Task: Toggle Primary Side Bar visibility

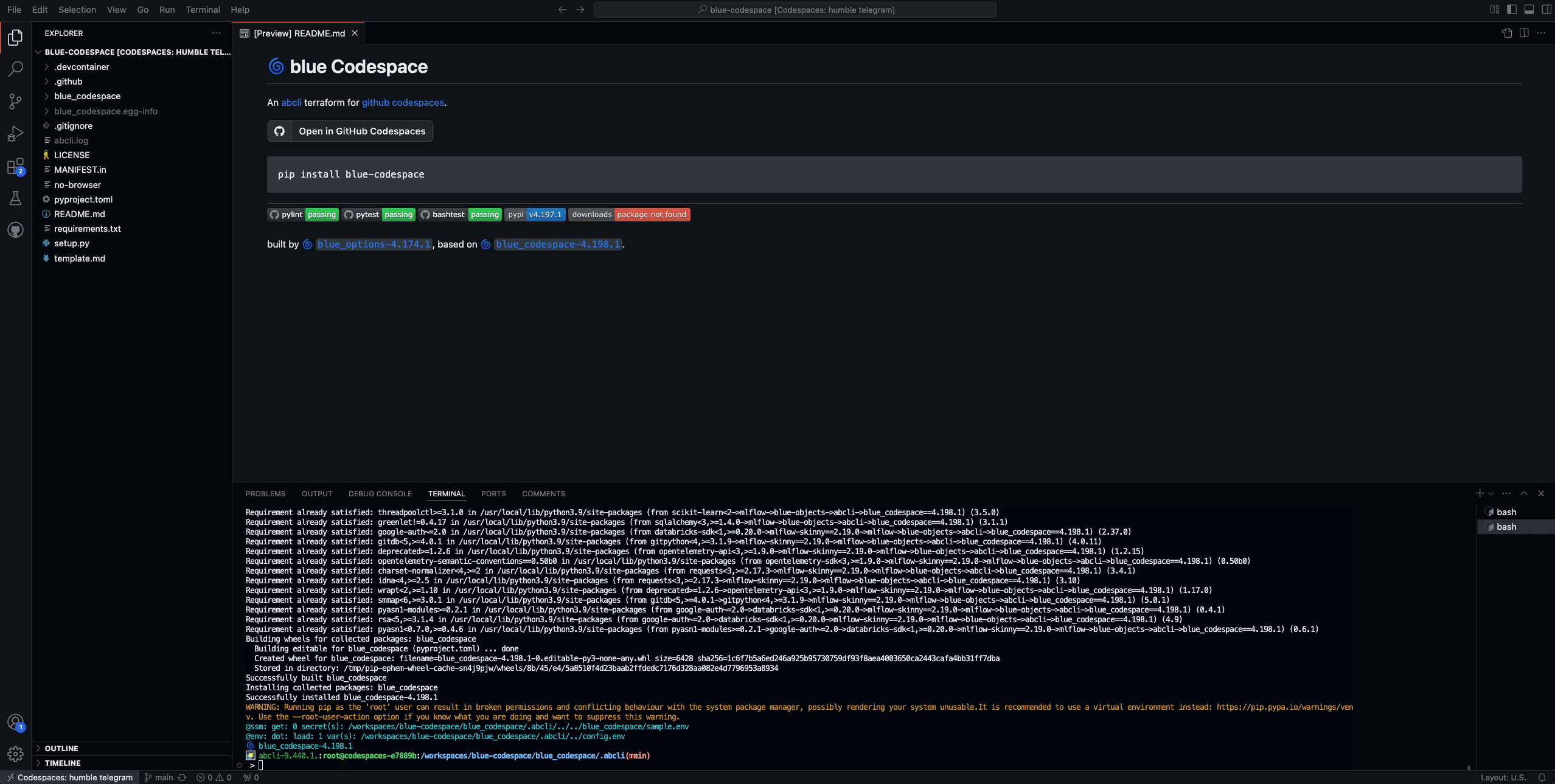Action: coord(1512,9)
